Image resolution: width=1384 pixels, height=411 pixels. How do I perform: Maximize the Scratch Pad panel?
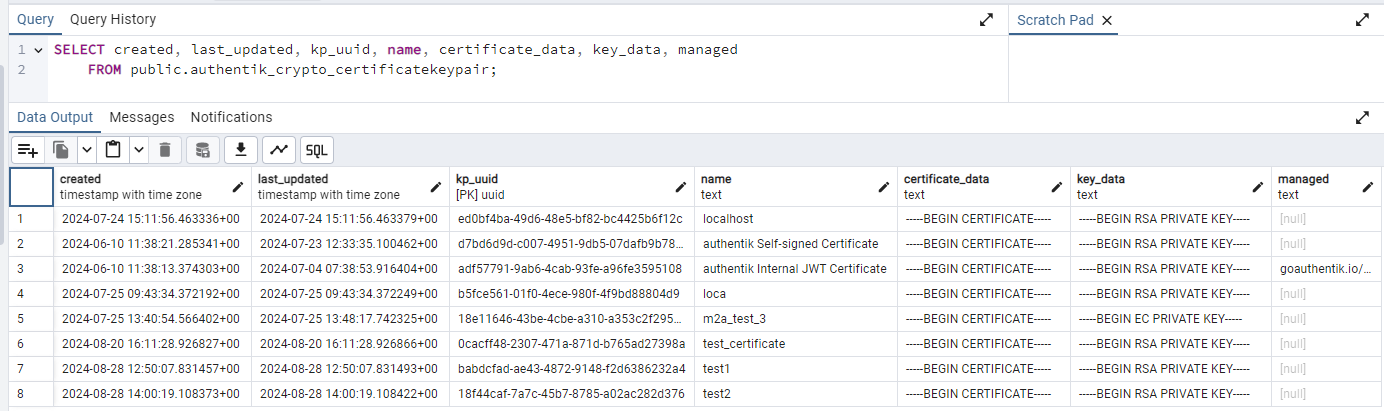pyautogui.click(x=1362, y=19)
